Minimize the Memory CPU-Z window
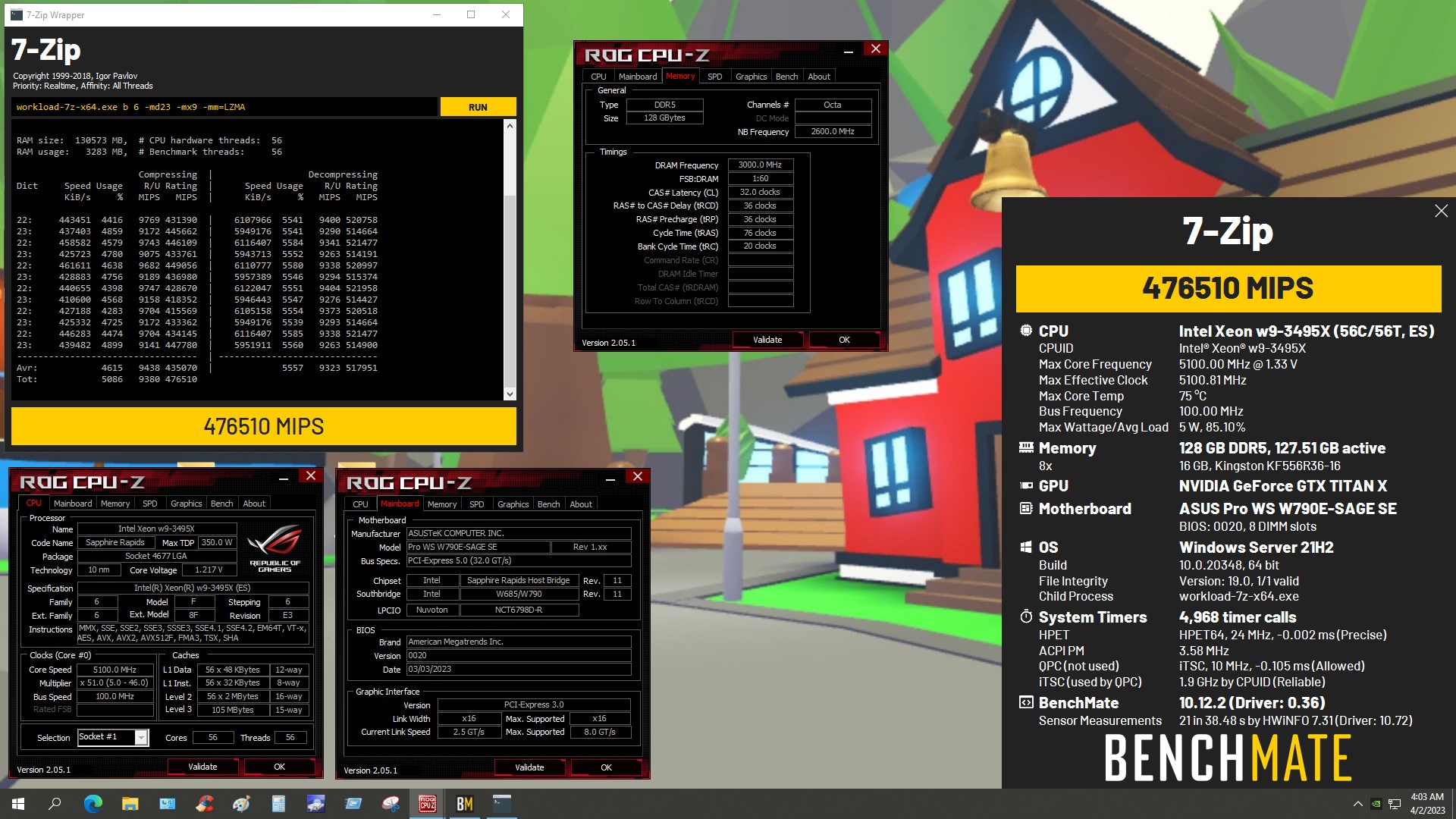Viewport: 1456px width, 819px height. click(x=849, y=50)
